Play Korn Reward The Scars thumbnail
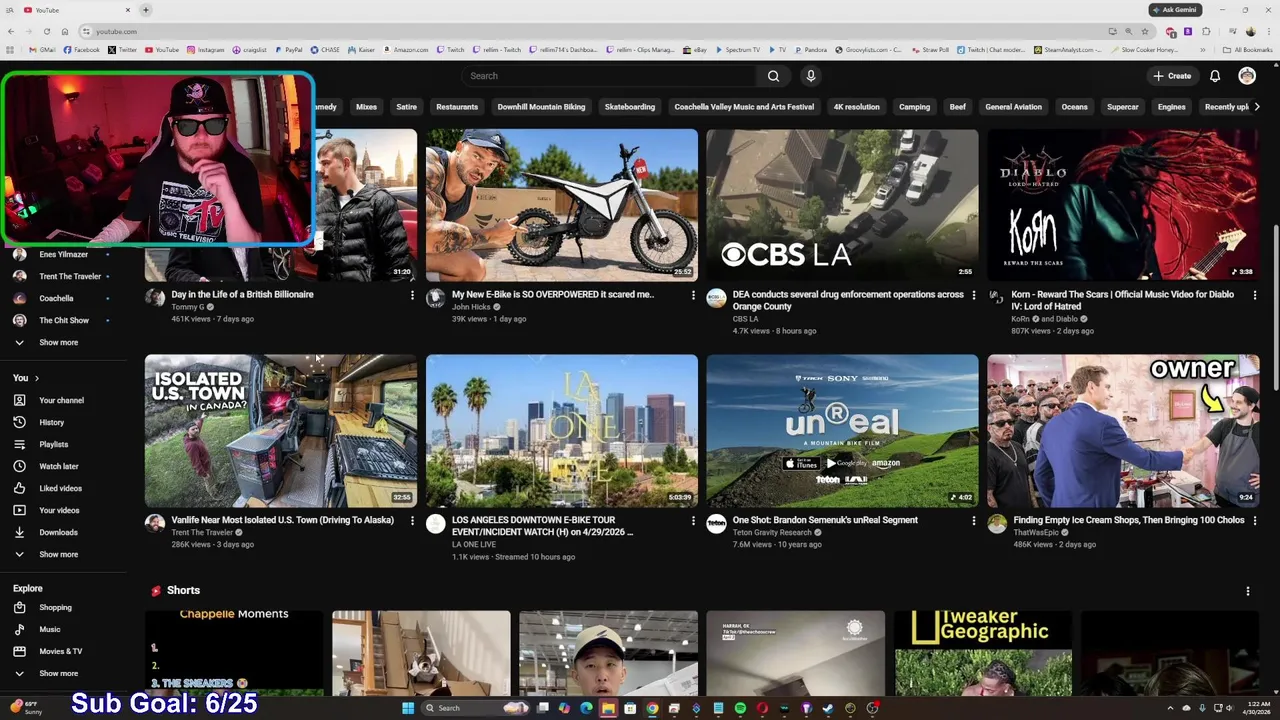 point(1123,205)
